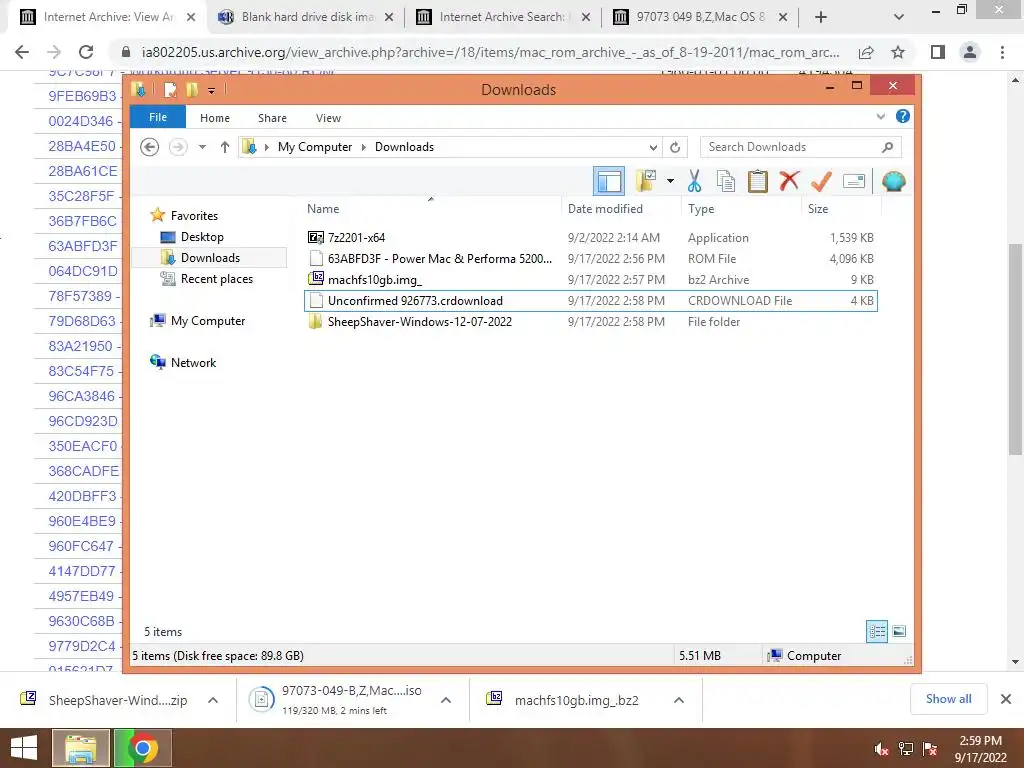Select the 63ABFD3F Power Mac ROM file

590,259
